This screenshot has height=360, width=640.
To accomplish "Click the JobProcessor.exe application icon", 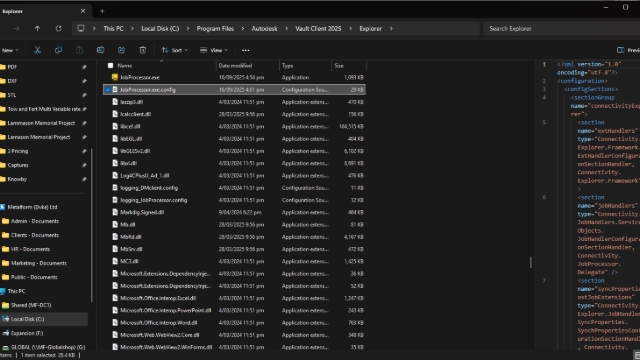I will [x=115, y=77].
